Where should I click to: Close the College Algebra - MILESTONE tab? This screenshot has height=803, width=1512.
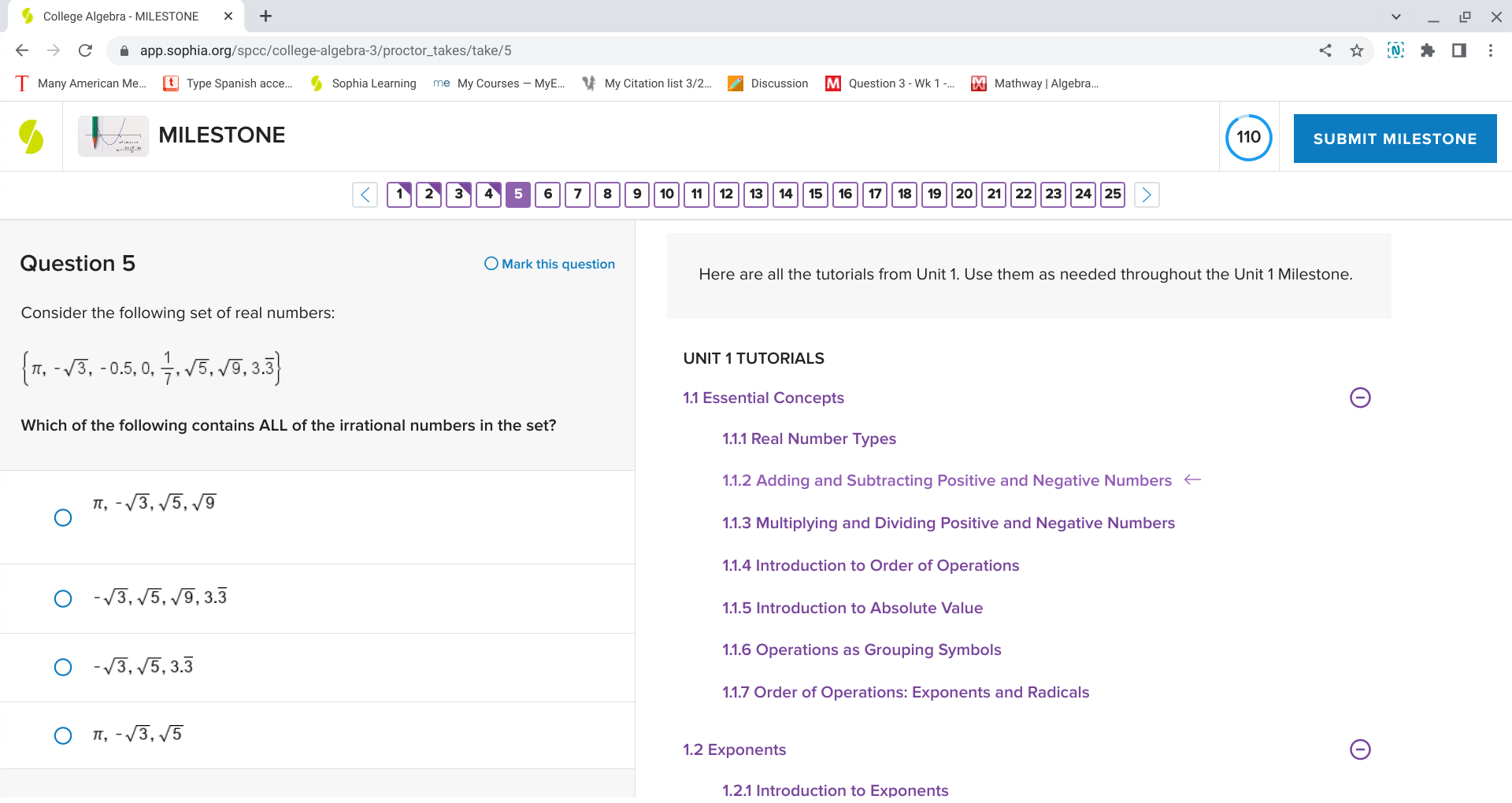click(228, 16)
